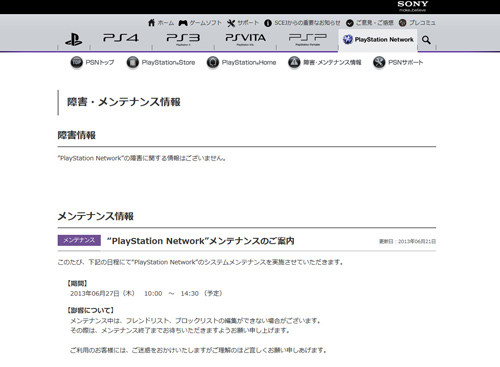The height and width of the screenshot is (367, 500).
Task: Open the サポート link
Action: [248, 23]
